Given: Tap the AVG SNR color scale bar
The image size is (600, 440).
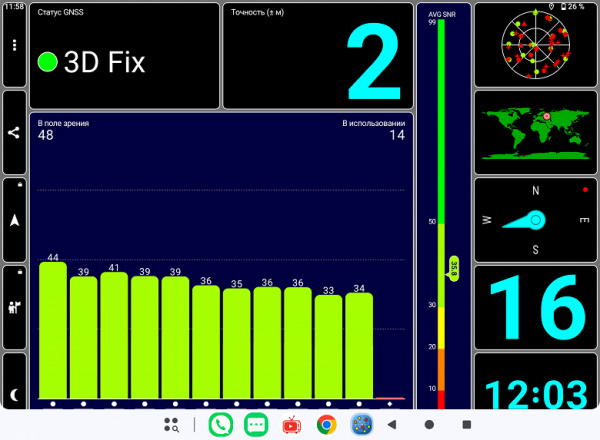Looking at the screenshot, I should 441,214.
